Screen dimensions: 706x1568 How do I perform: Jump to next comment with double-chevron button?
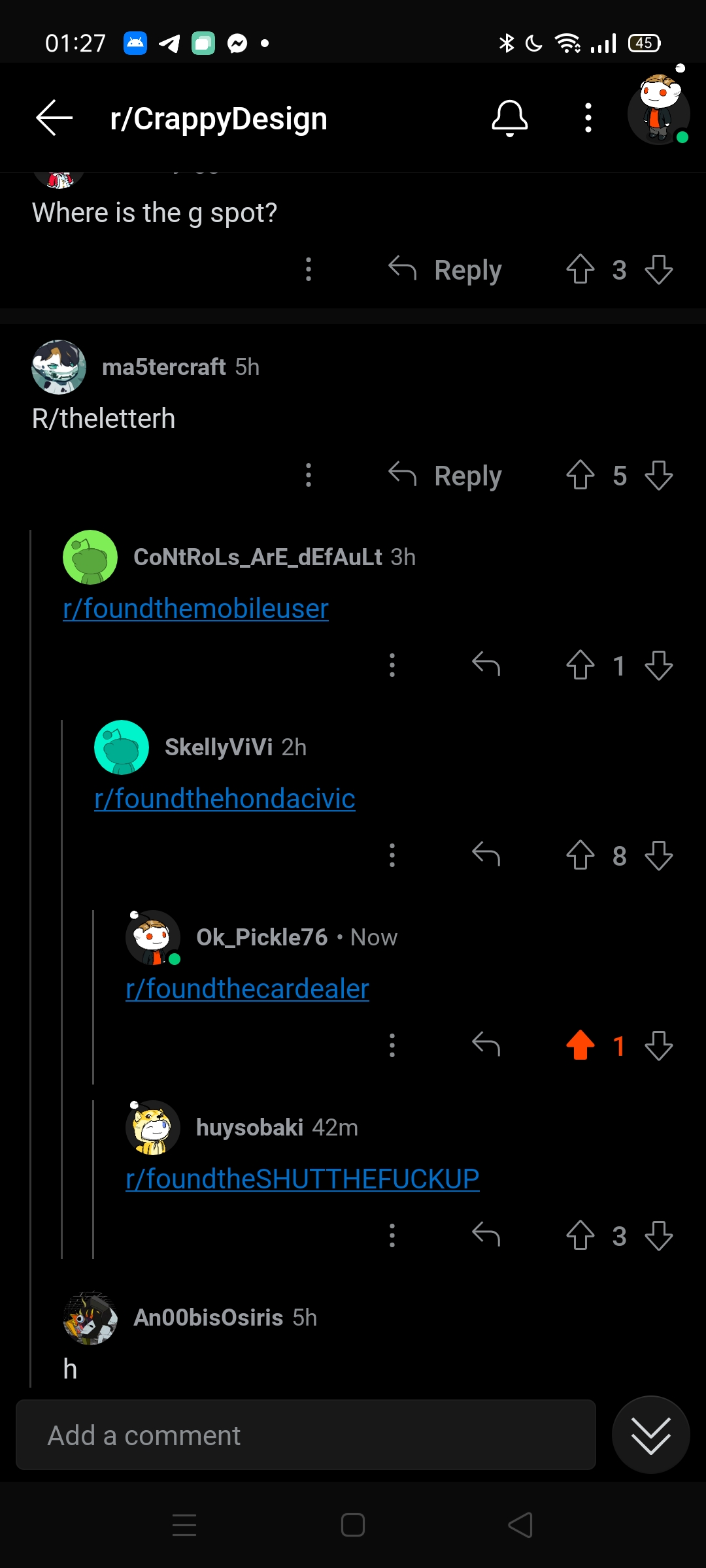[x=650, y=1435]
